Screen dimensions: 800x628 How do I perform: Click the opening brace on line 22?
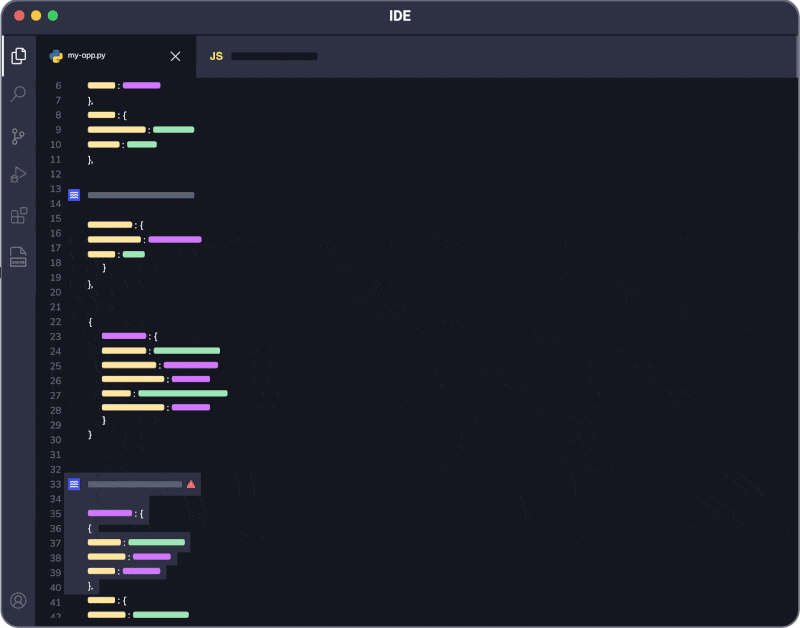pyautogui.click(x=90, y=322)
